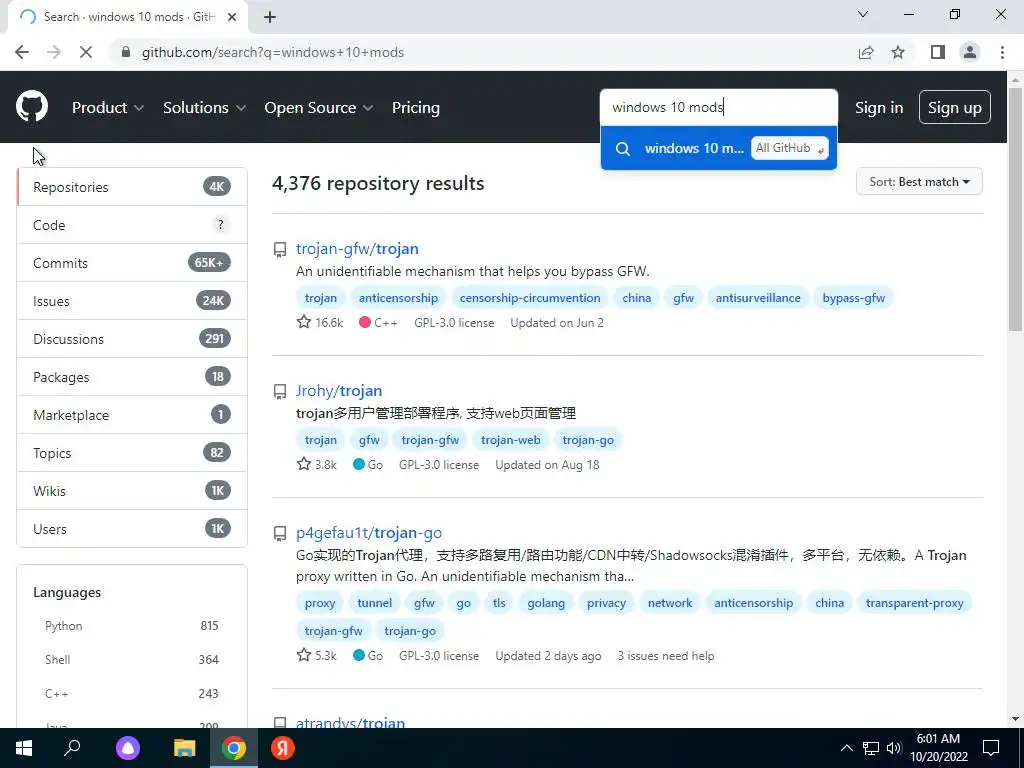Click the search magnifier in suggestion dropdown
Screen dimensions: 1024x768
[623, 148]
